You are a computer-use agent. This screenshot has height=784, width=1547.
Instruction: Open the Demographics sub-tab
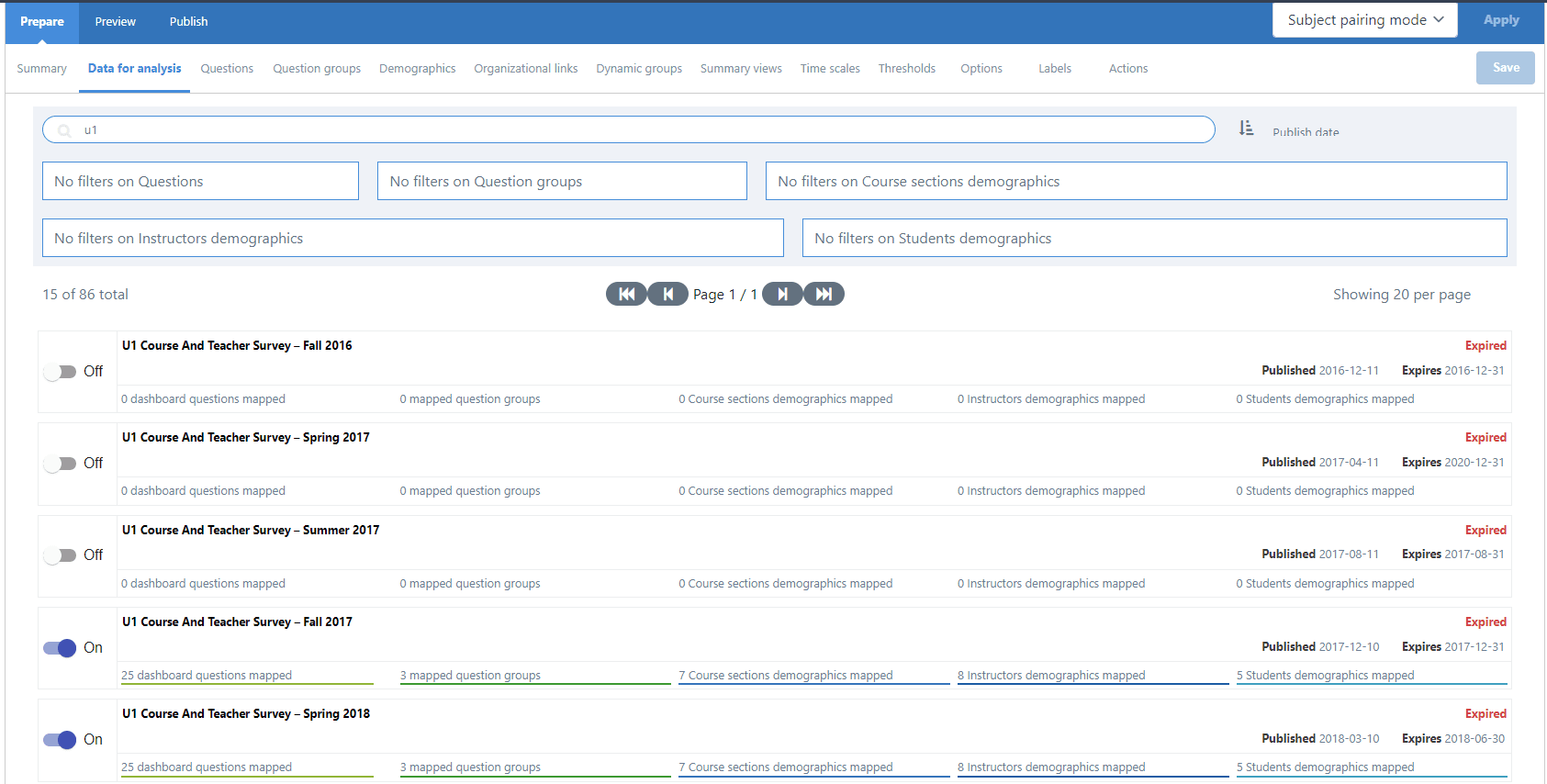417,69
